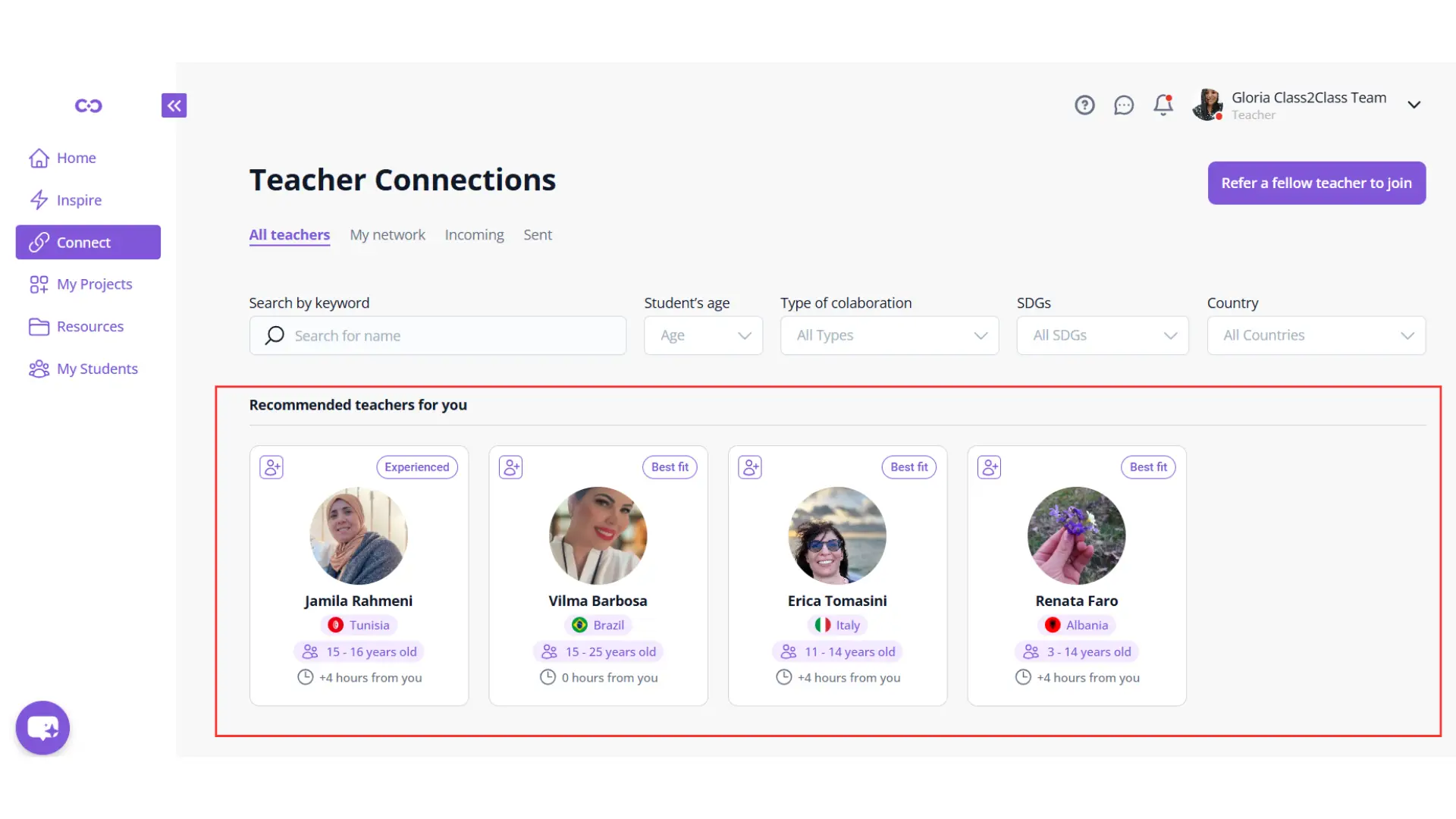Switch to the Incoming tab
The height and width of the screenshot is (819, 1456).
pos(474,235)
